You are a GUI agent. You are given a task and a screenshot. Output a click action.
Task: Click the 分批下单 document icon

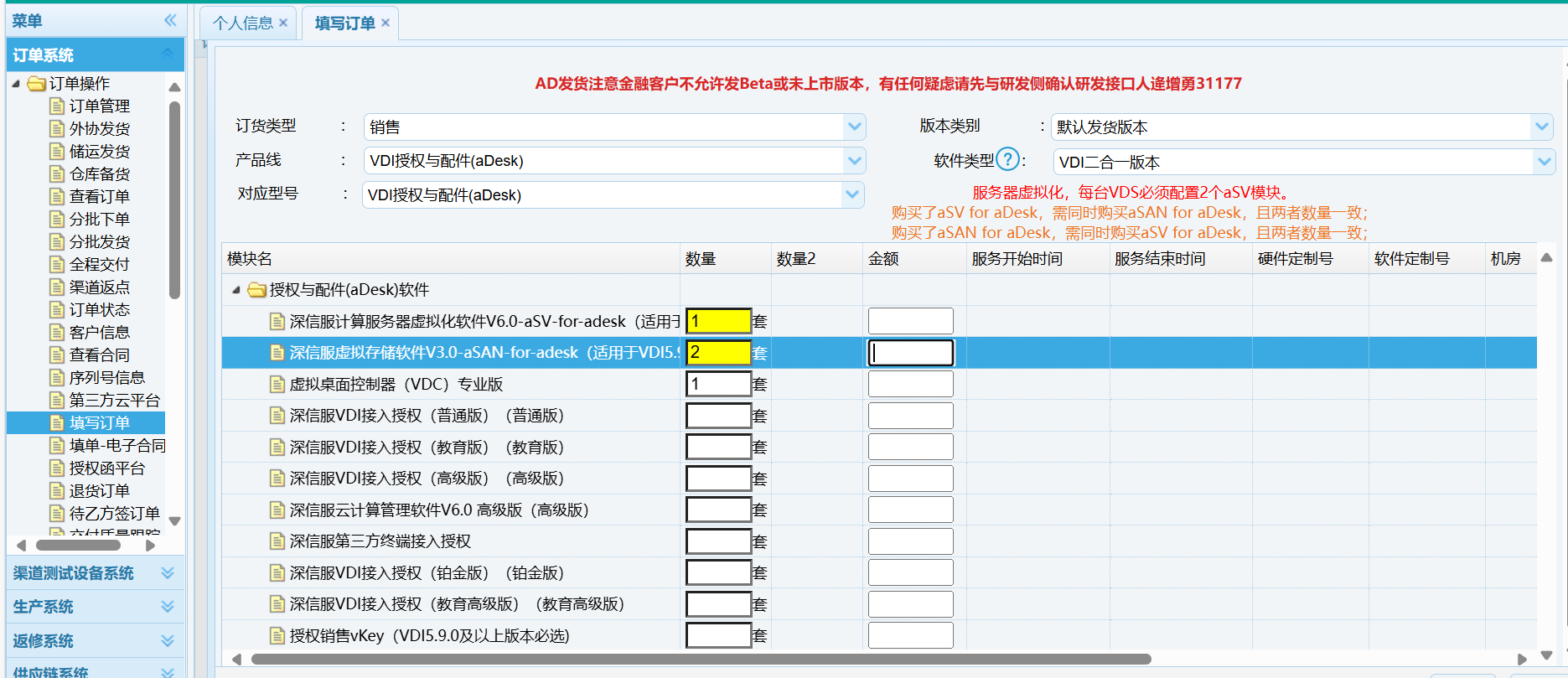click(x=57, y=219)
